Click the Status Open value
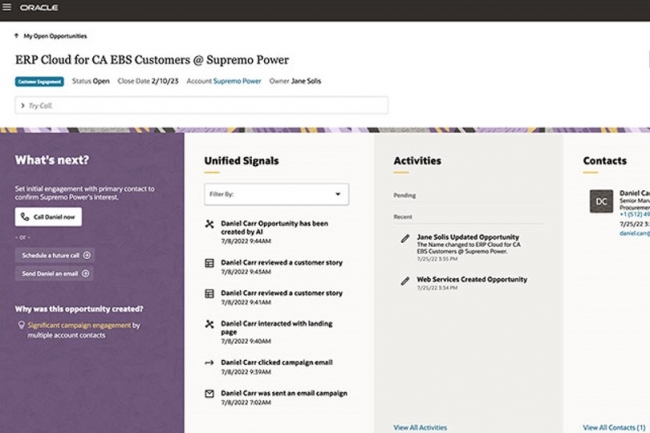Screen dimensions: 650x433 (x=102, y=81)
